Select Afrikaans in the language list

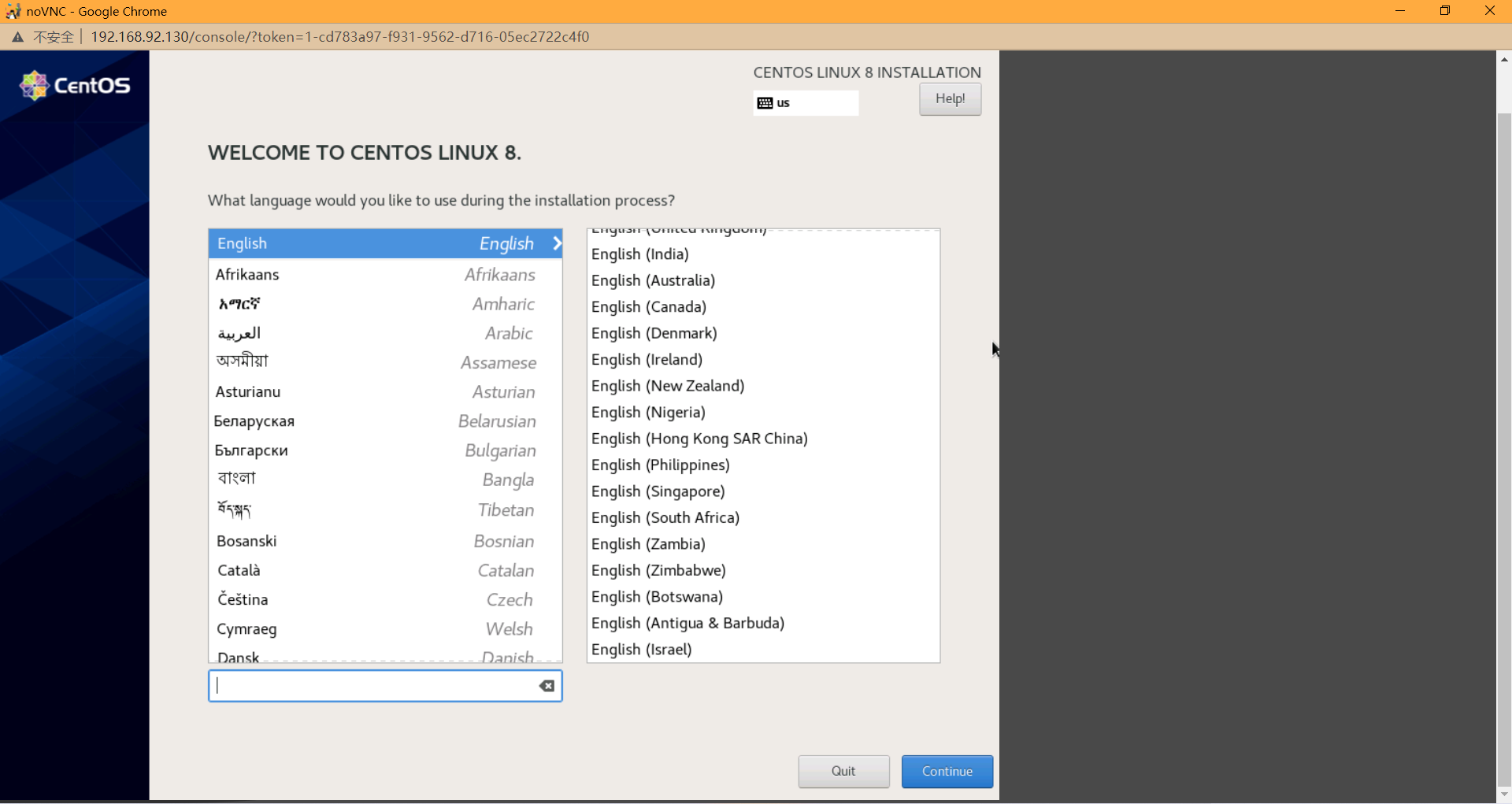point(385,275)
